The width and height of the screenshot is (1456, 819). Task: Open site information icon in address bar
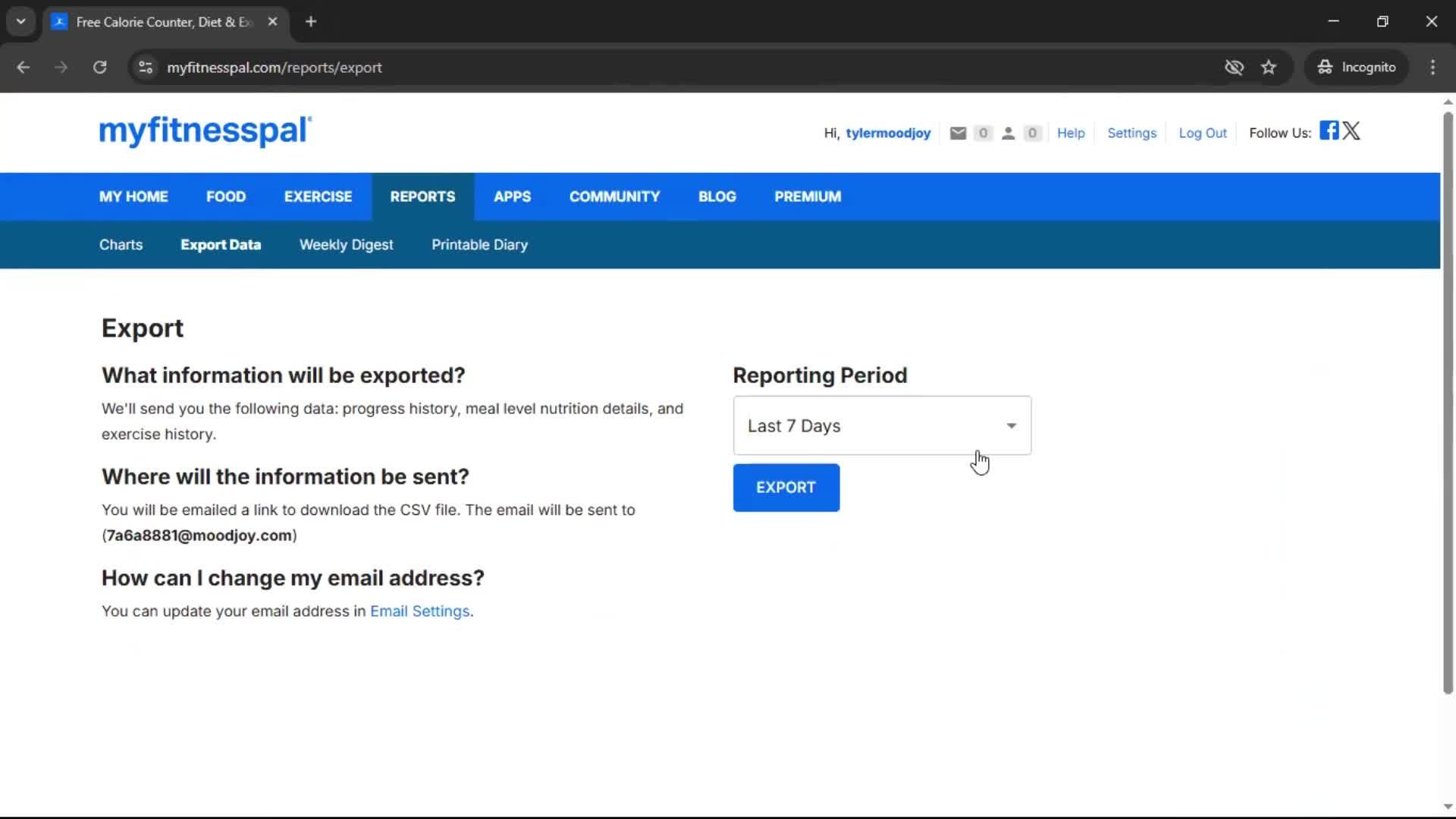146,67
